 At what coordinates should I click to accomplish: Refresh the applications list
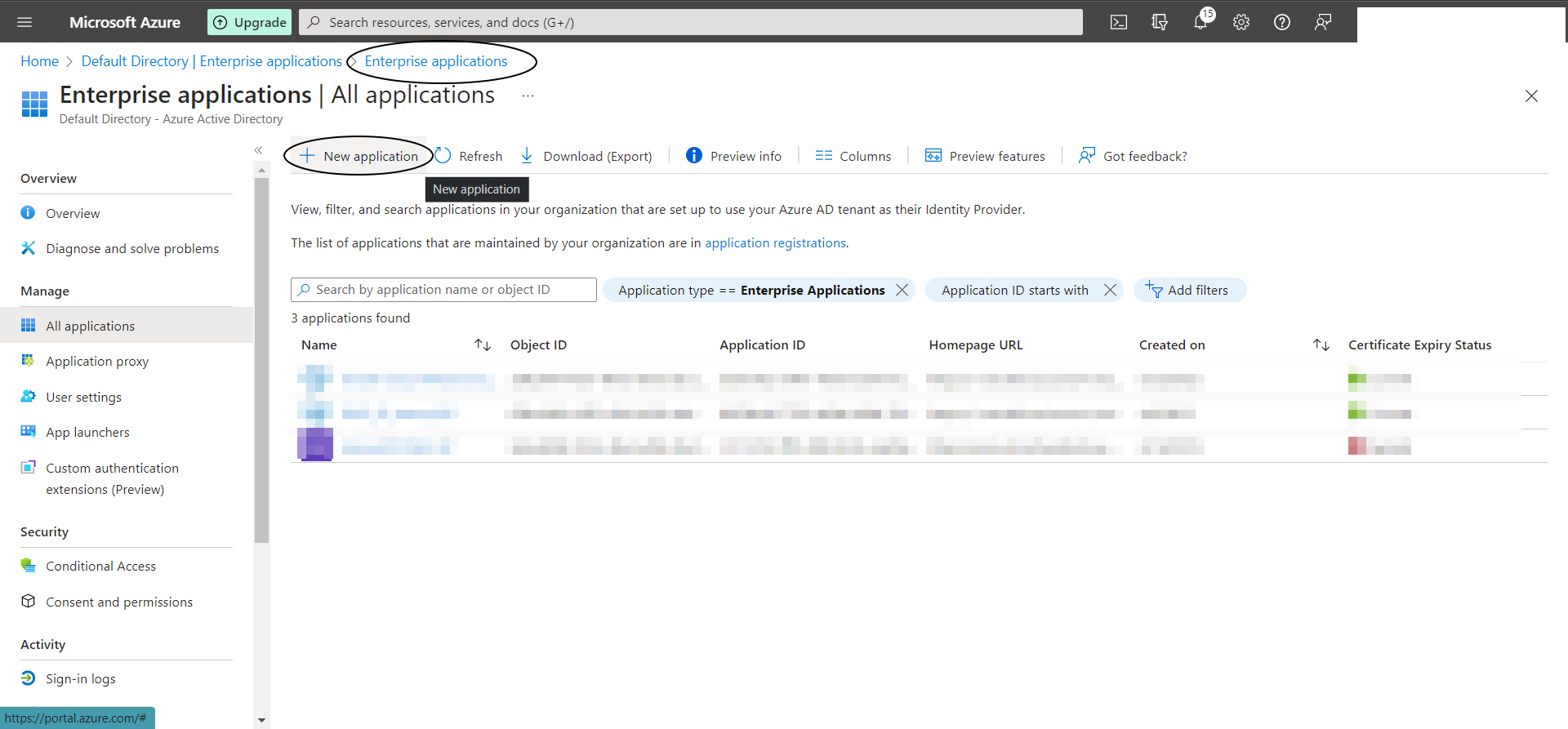click(x=469, y=156)
